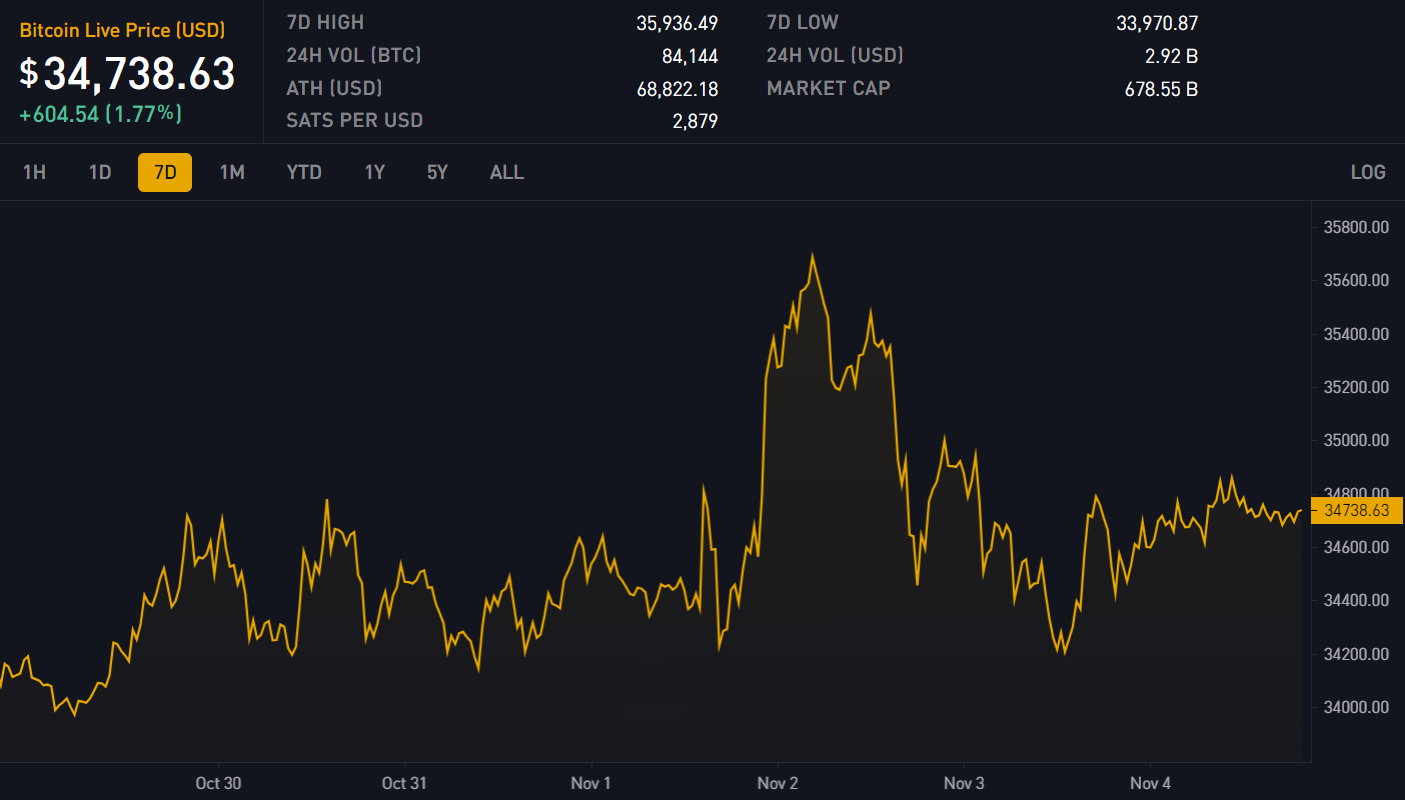Click the Oct 30 date axis label
The image size is (1405, 800).
pyautogui.click(x=218, y=783)
